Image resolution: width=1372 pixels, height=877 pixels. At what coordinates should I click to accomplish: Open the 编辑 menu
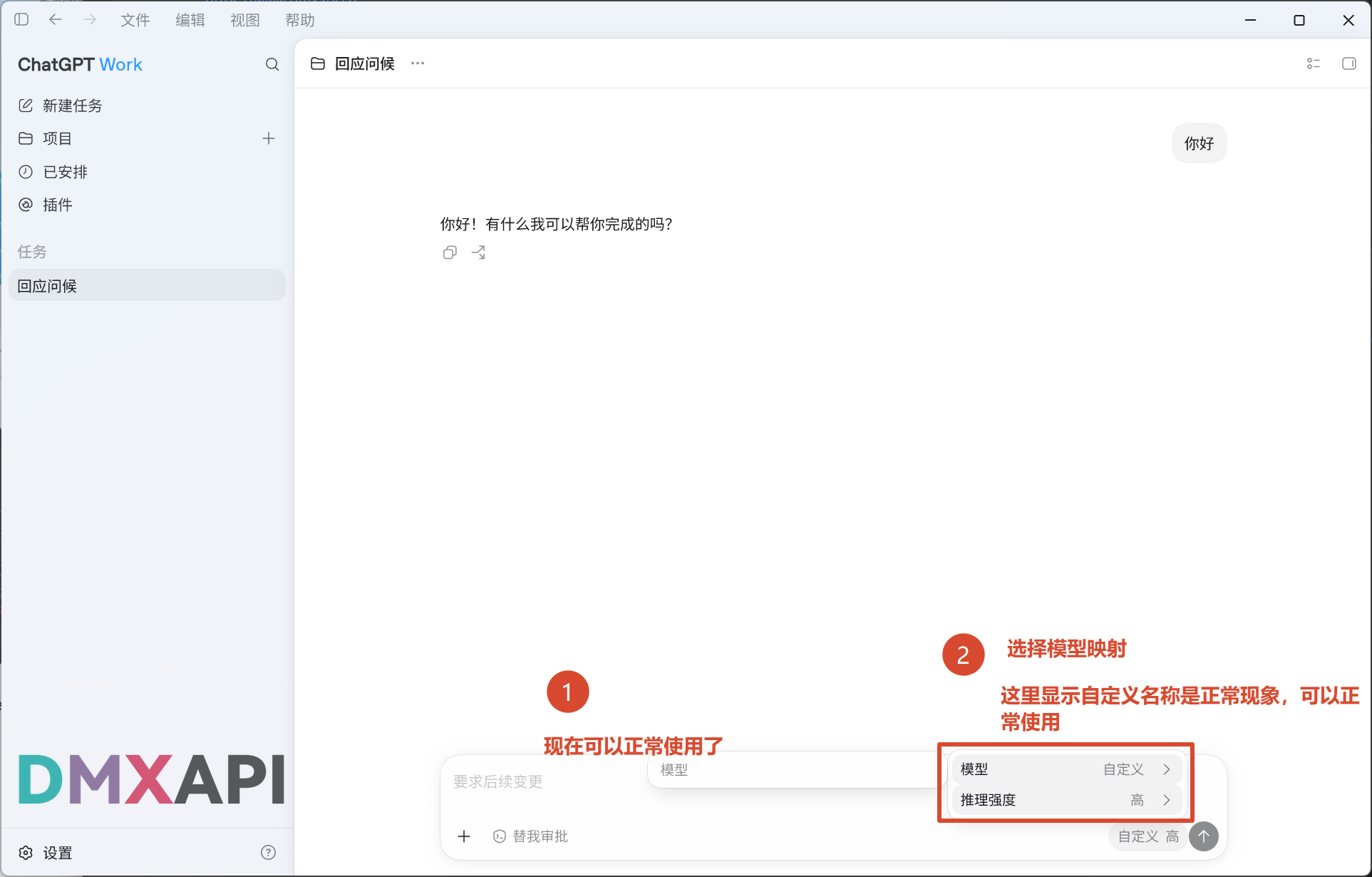[x=190, y=20]
